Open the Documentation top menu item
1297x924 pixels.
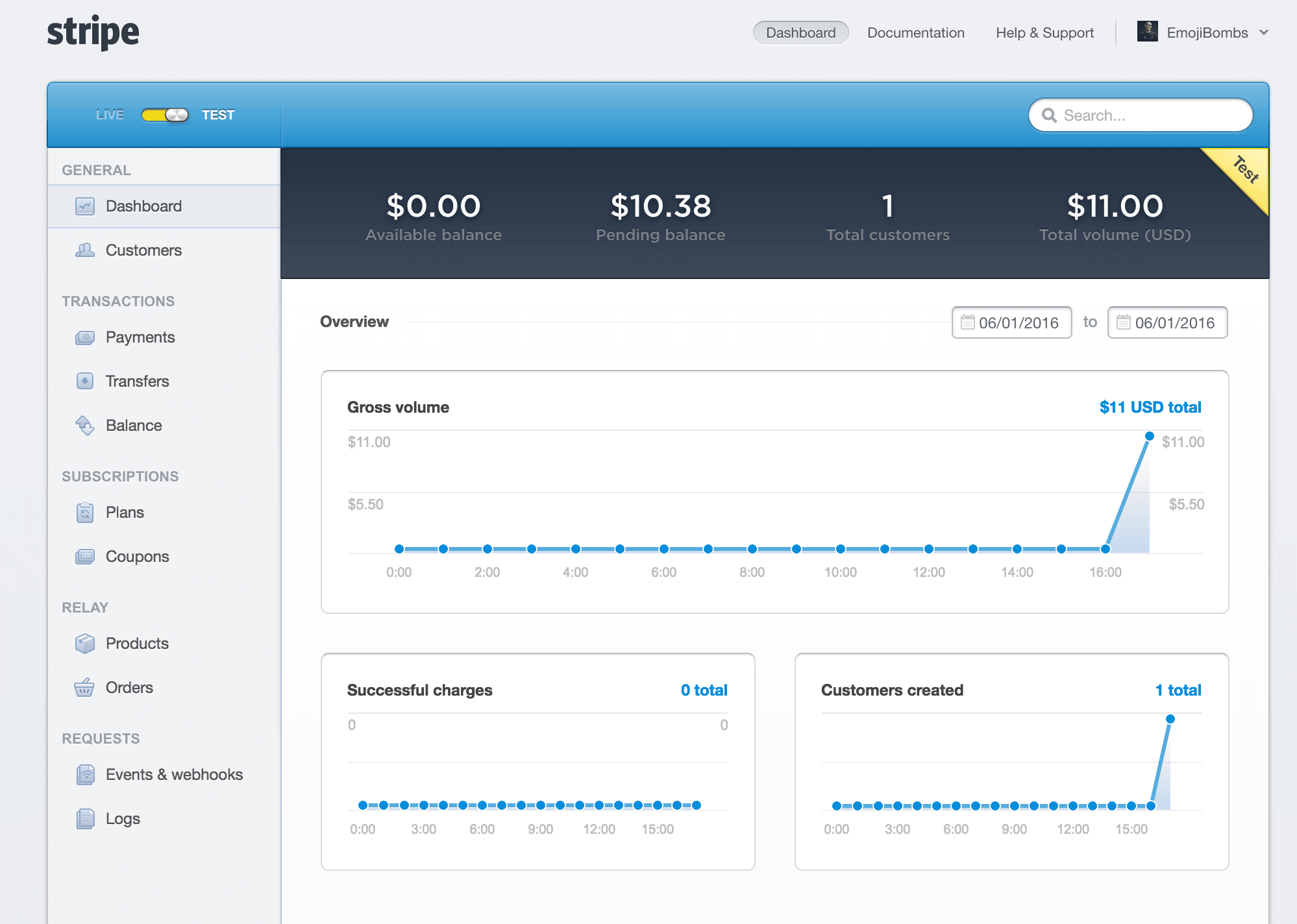pyautogui.click(x=915, y=32)
